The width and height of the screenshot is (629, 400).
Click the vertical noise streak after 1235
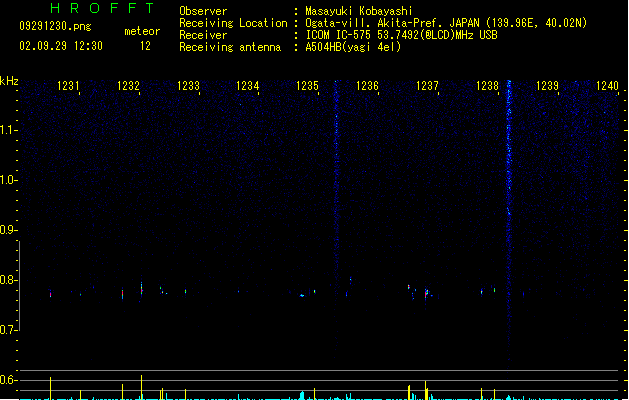pyautogui.click(x=336, y=217)
